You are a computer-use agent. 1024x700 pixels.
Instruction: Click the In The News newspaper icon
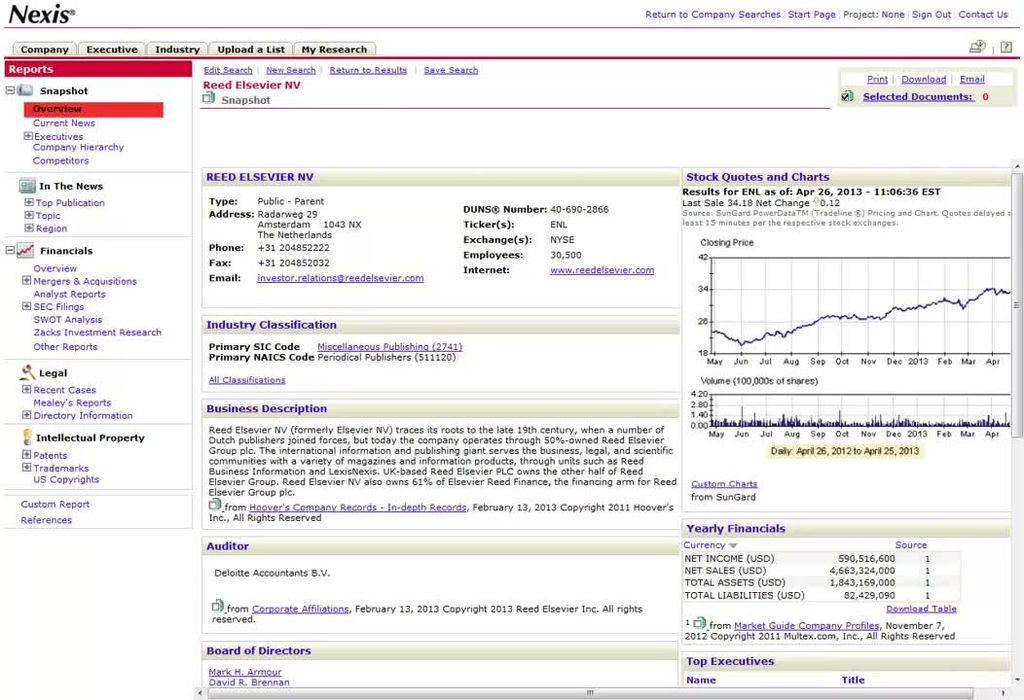pyautogui.click(x=27, y=186)
